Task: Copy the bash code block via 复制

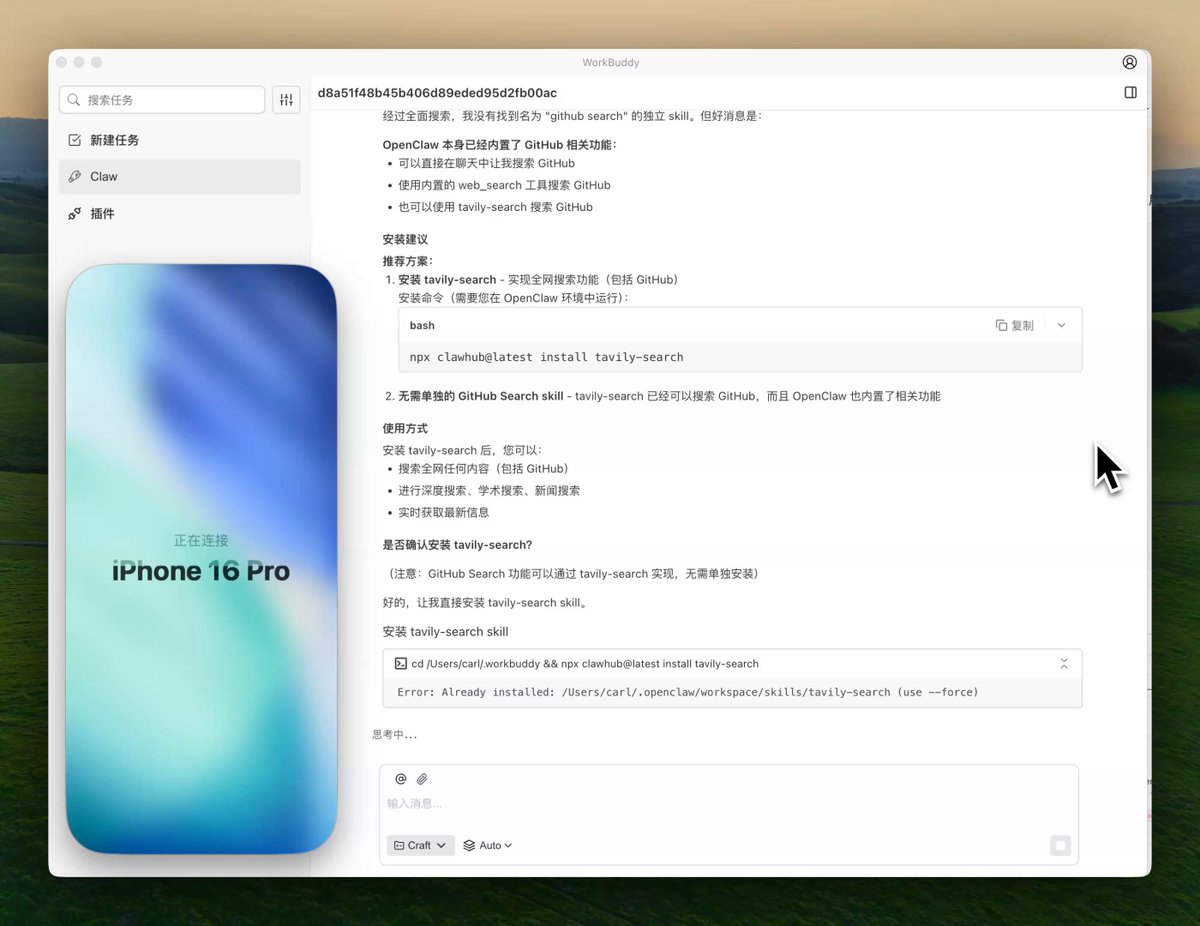Action: point(1014,325)
